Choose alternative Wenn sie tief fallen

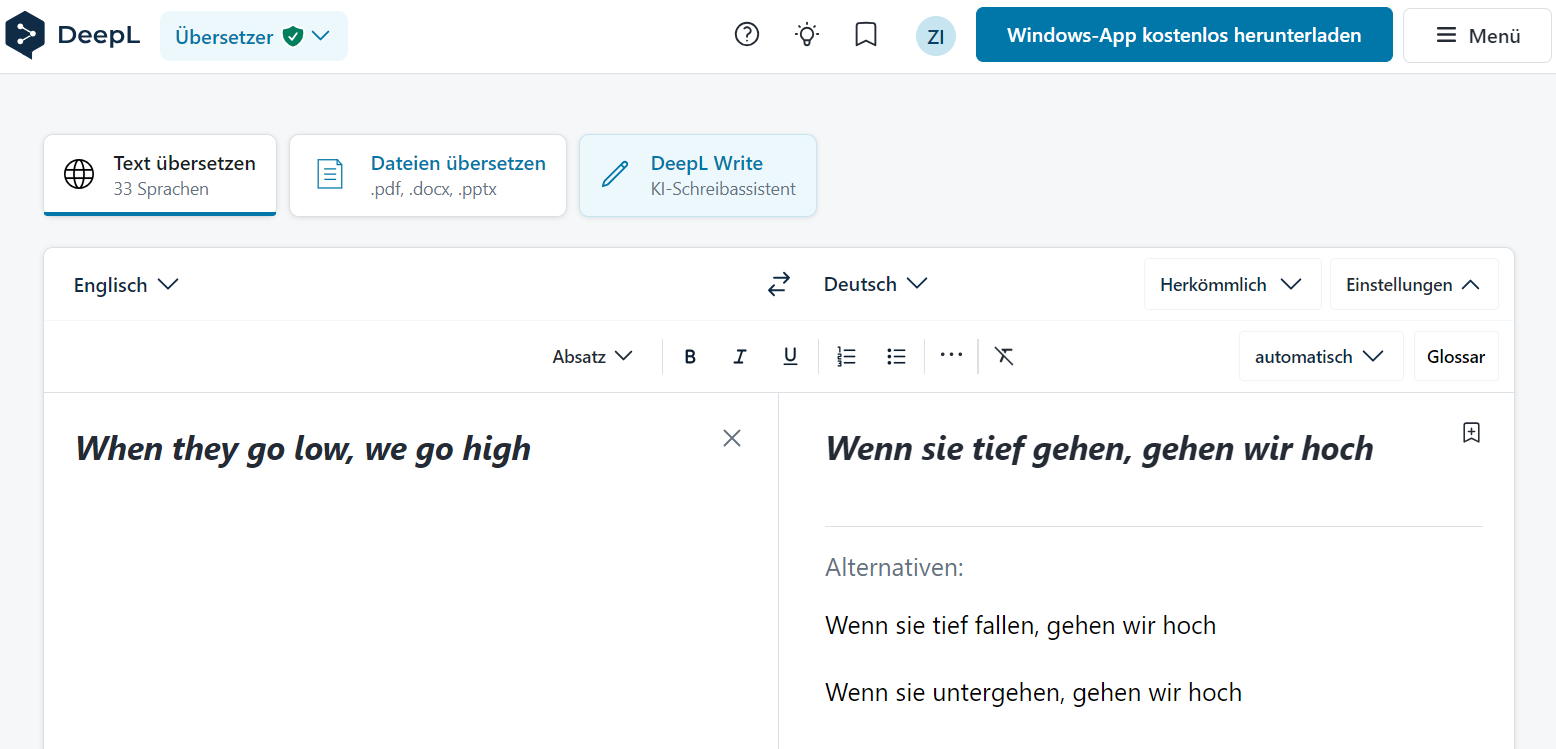[1021, 626]
